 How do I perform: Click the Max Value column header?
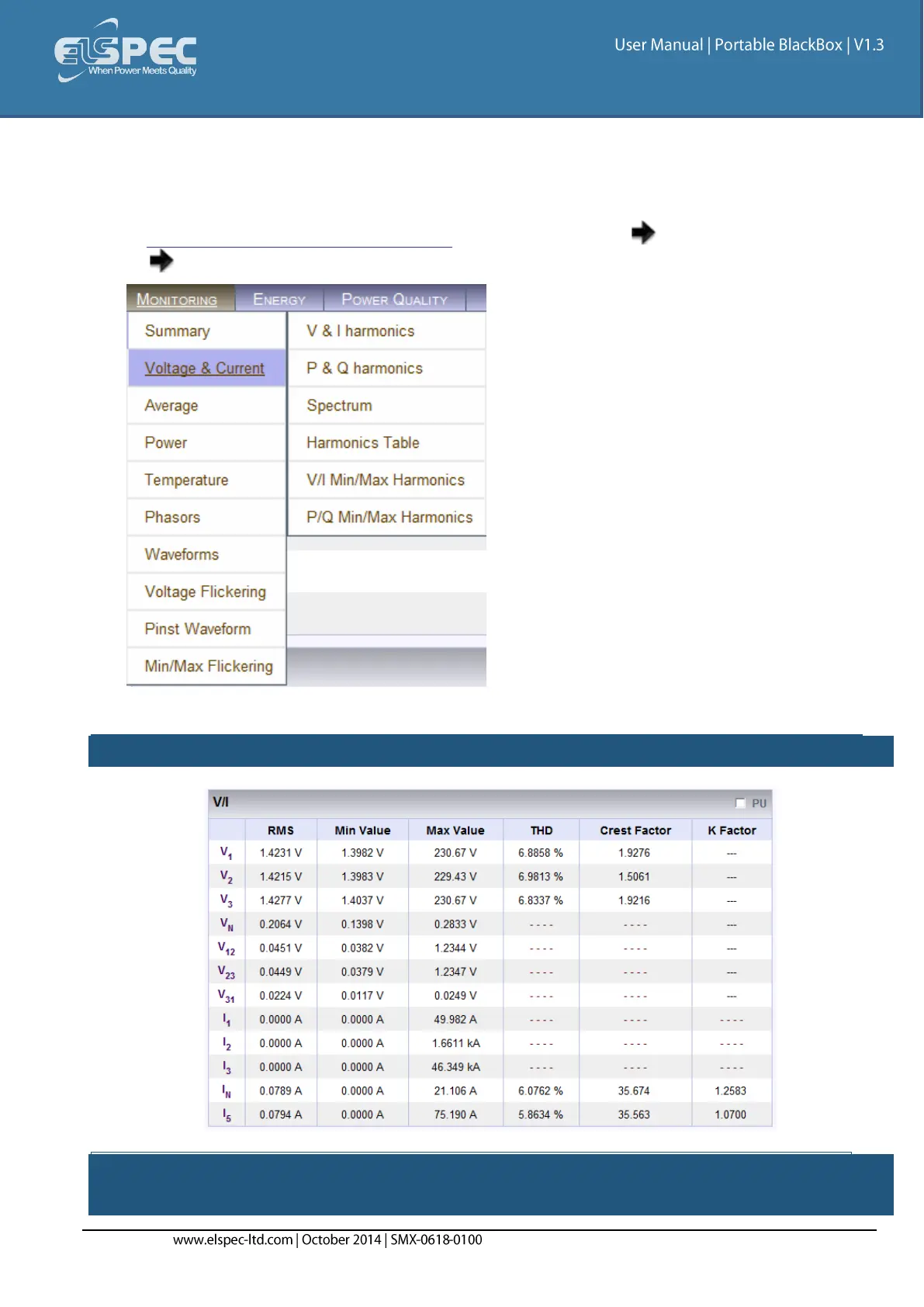455,830
